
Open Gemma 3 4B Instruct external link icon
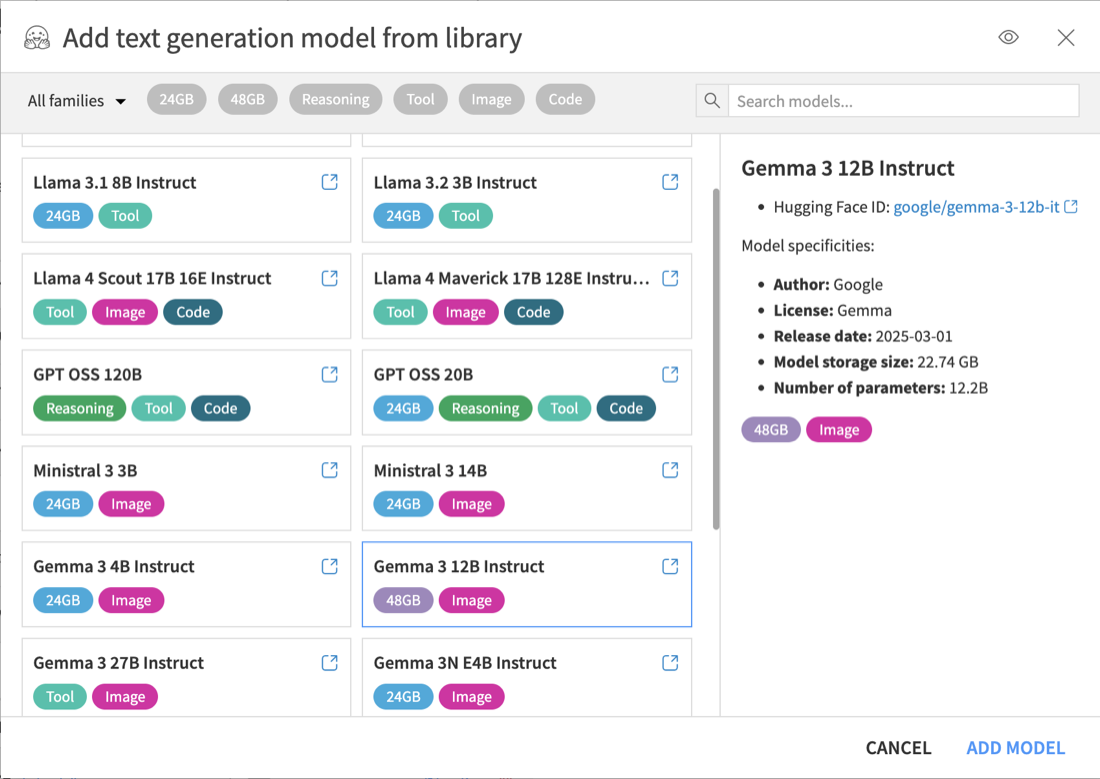(329, 566)
